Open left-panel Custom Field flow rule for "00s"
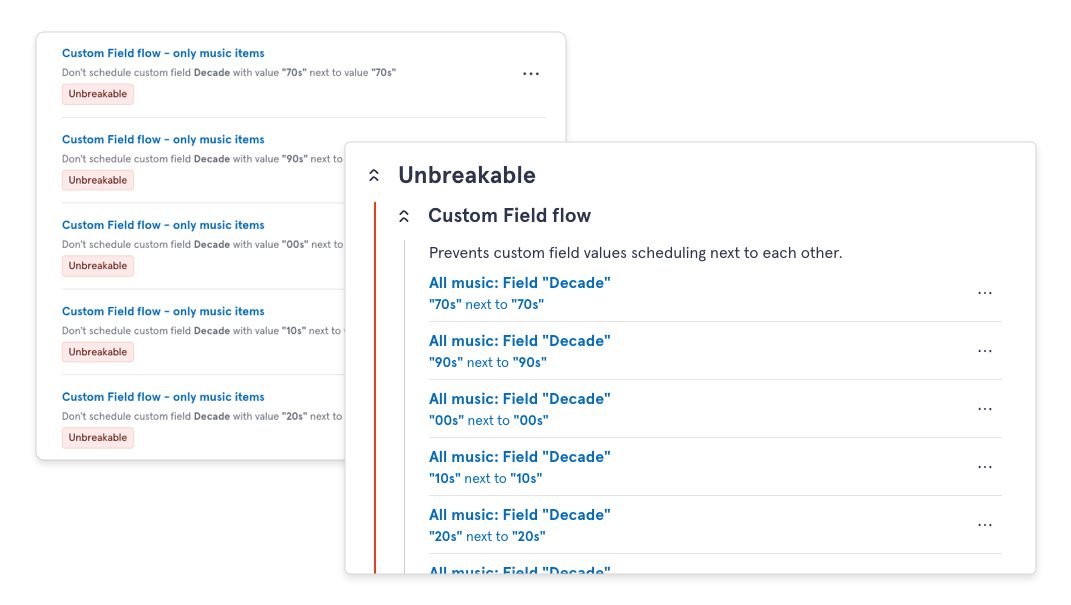Viewport: 1071px width, 605px height. point(163,225)
